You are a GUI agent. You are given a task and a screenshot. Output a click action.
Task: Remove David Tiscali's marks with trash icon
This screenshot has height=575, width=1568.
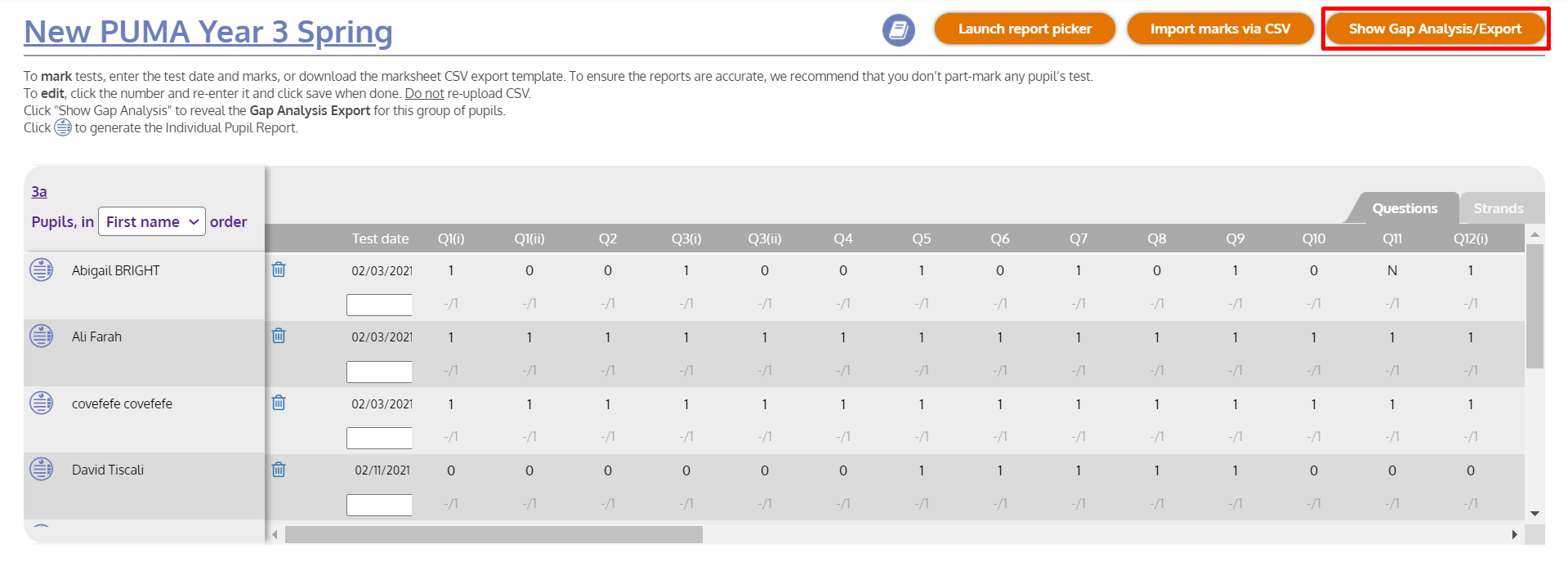tap(279, 470)
